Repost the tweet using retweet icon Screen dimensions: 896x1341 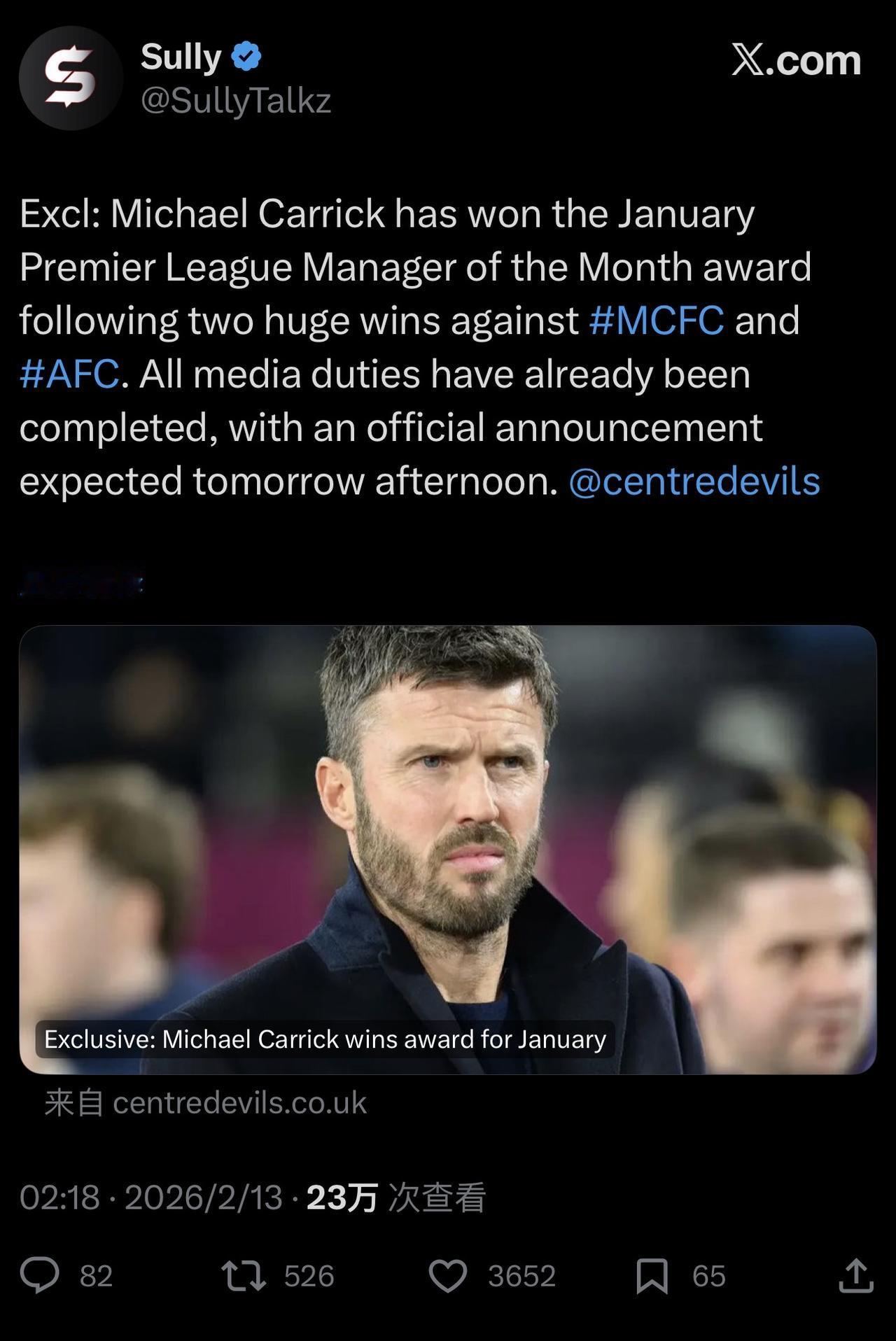243,1275
